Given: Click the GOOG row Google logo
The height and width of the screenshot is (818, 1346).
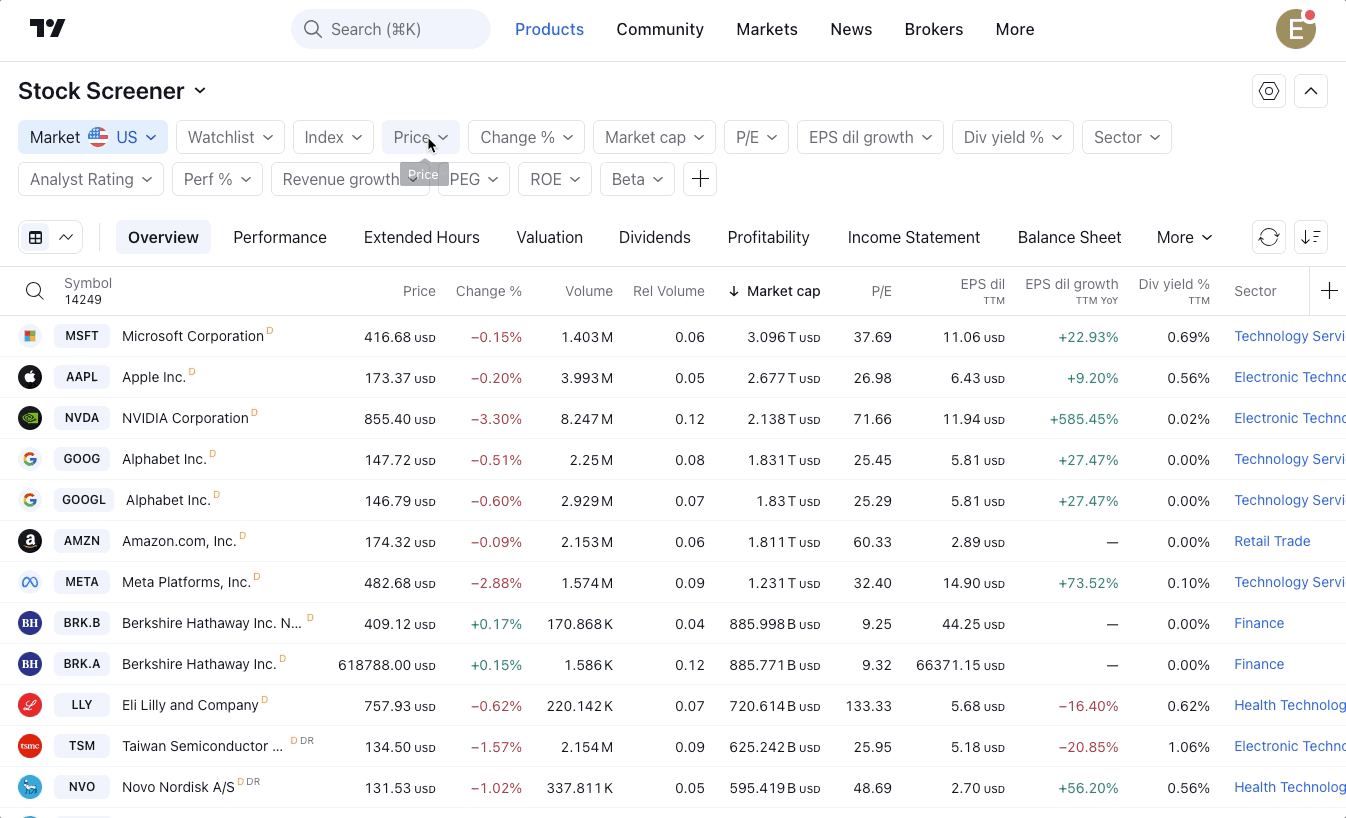Looking at the screenshot, I should pyautogui.click(x=30, y=459).
